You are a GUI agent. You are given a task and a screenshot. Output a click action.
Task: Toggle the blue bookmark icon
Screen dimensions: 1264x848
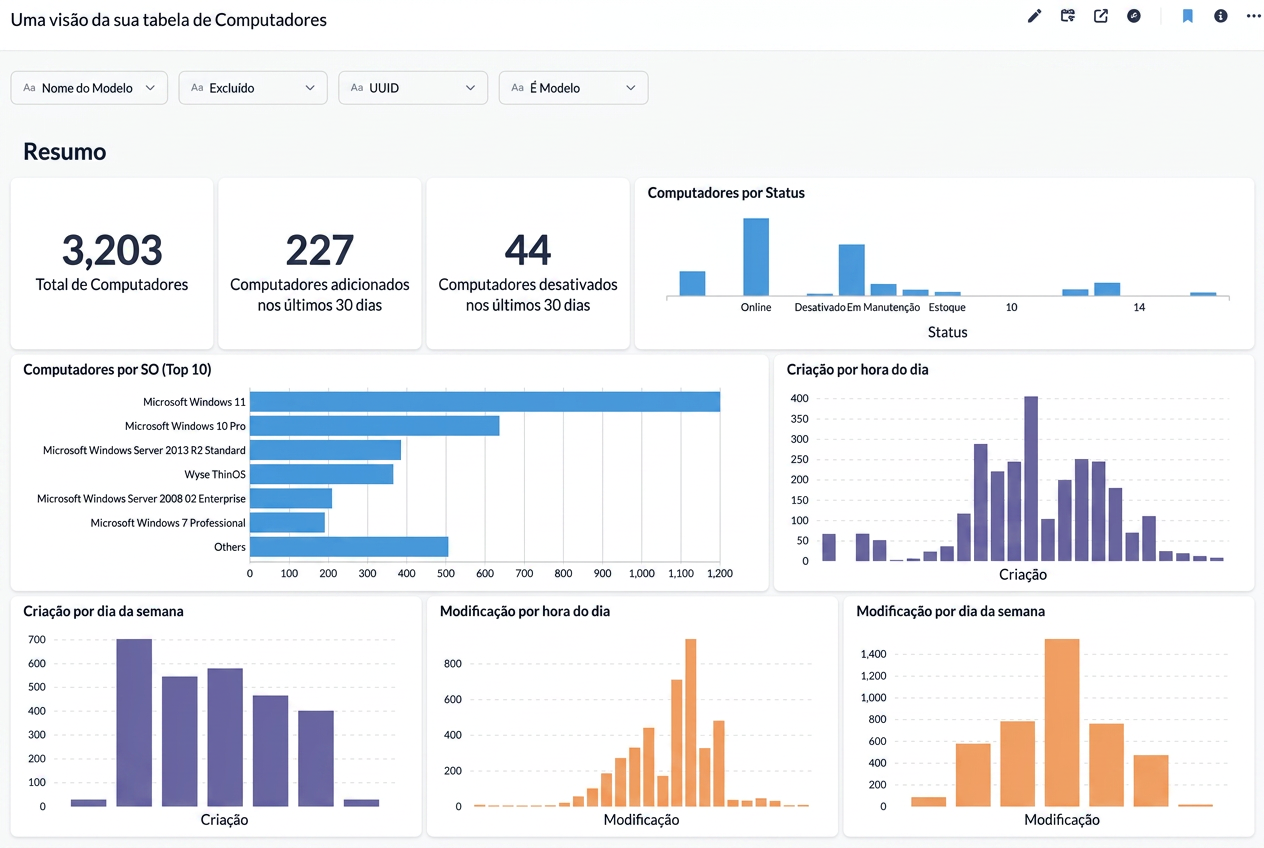coord(1188,16)
